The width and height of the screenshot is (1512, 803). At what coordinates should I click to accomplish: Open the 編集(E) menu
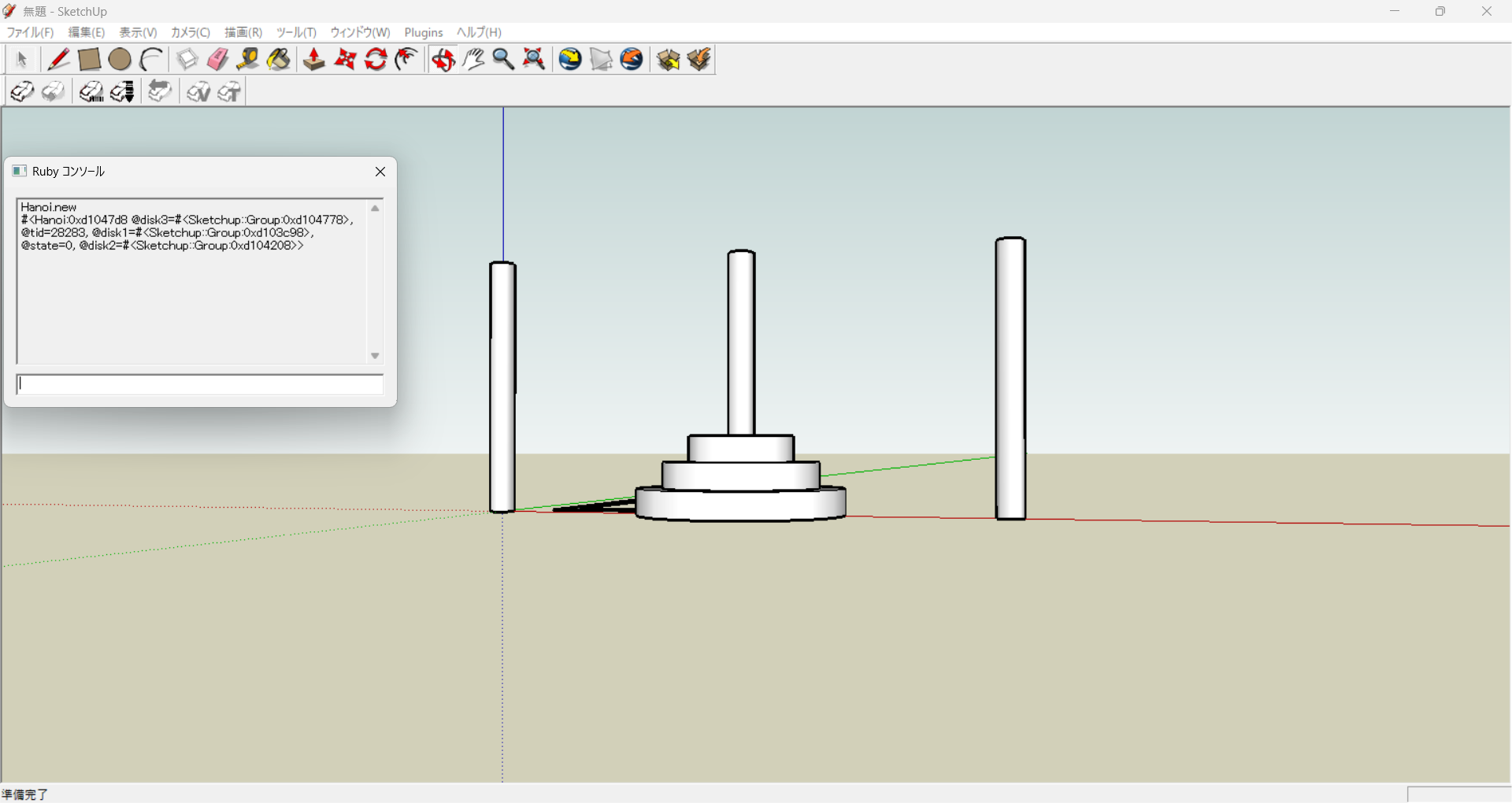[x=87, y=32]
